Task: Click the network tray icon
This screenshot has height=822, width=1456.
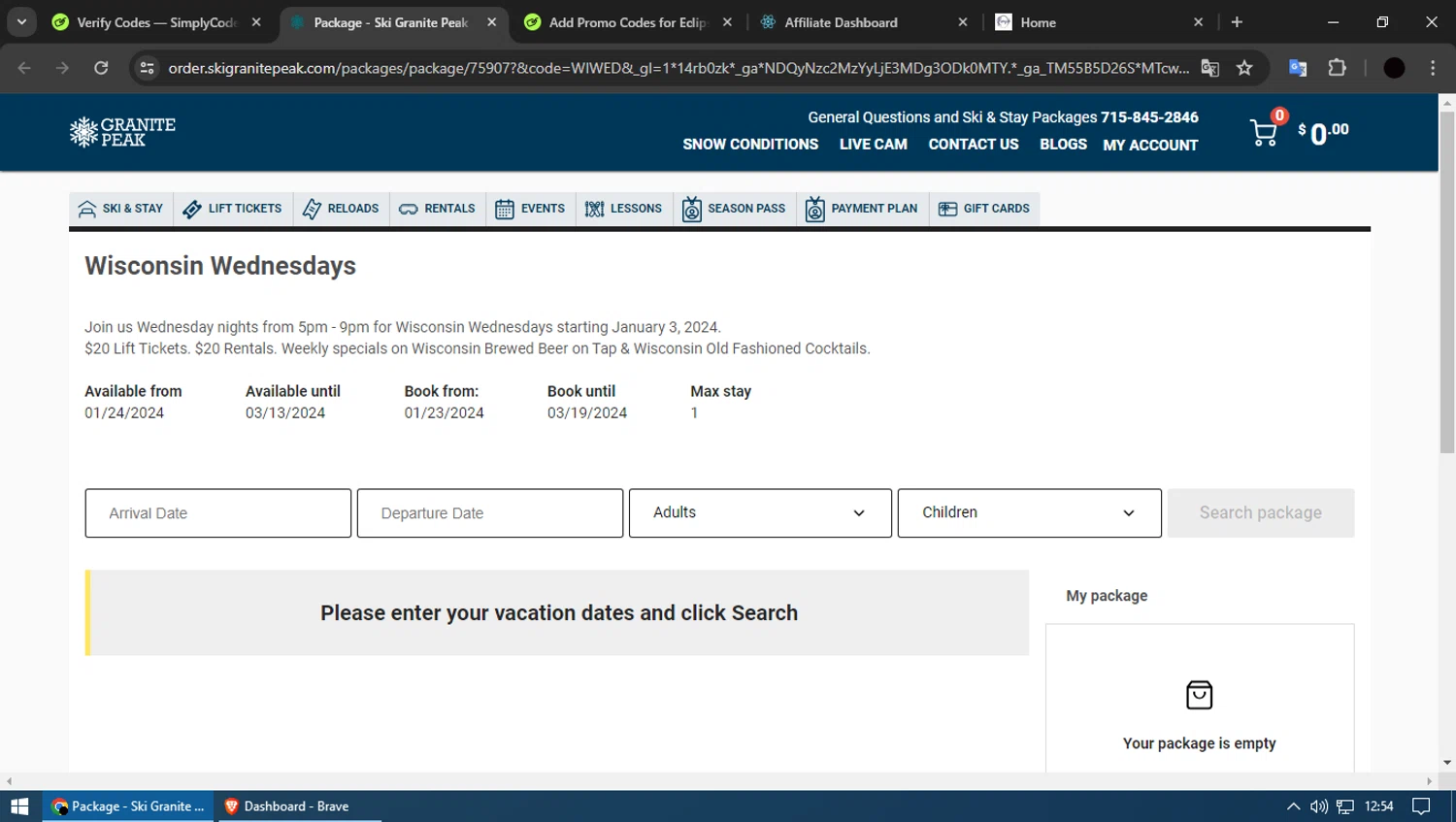Action: pyautogui.click(x=1345, y=806)
